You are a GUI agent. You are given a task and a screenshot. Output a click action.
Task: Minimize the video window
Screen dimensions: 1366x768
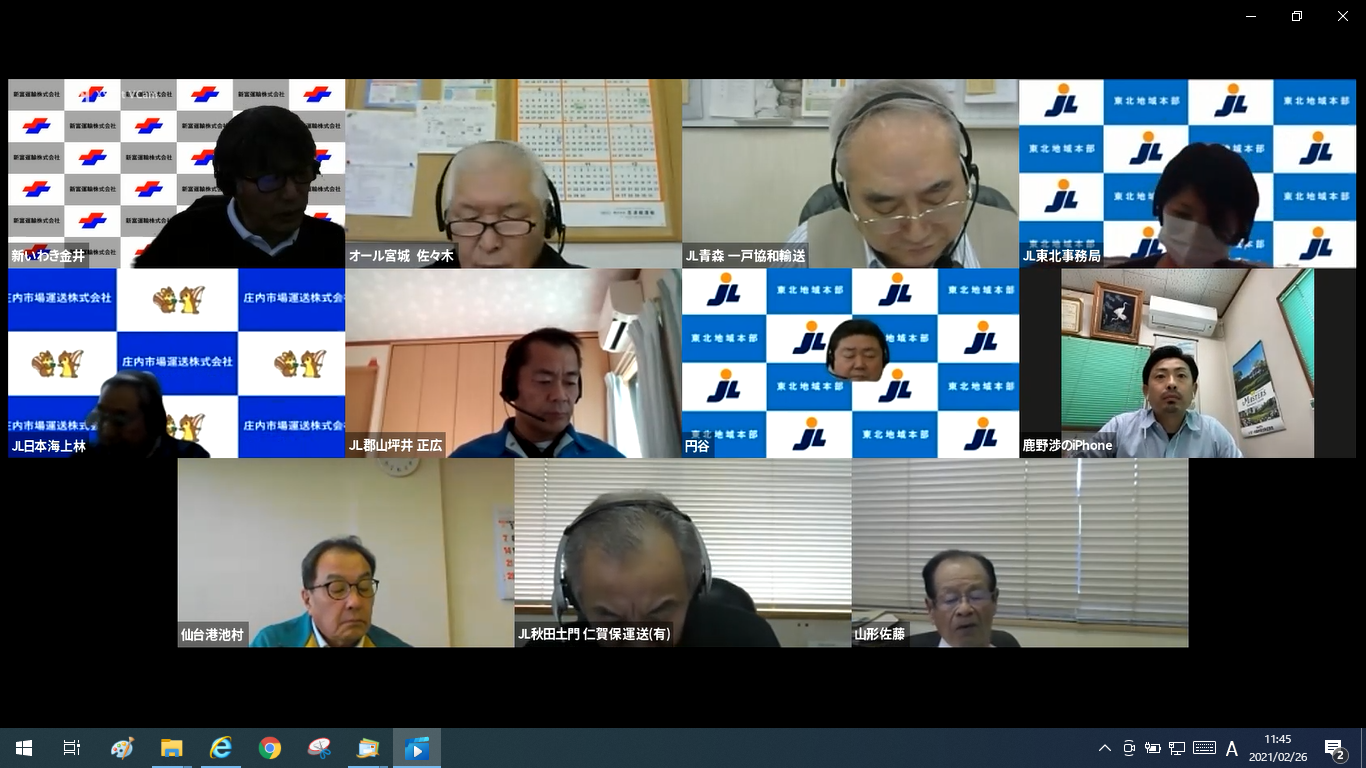point(1251,16)
